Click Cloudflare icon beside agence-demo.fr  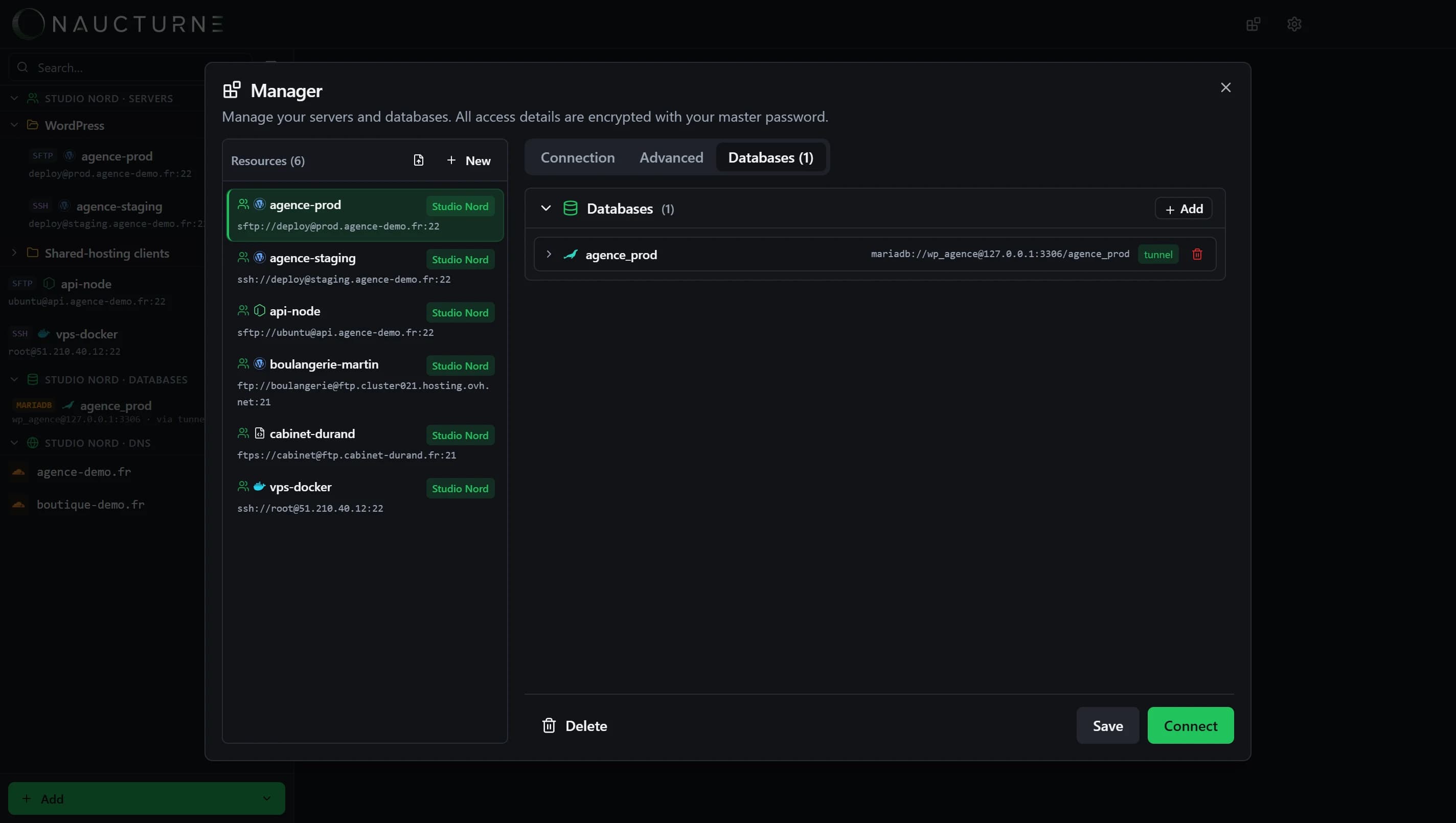[18, 472]
